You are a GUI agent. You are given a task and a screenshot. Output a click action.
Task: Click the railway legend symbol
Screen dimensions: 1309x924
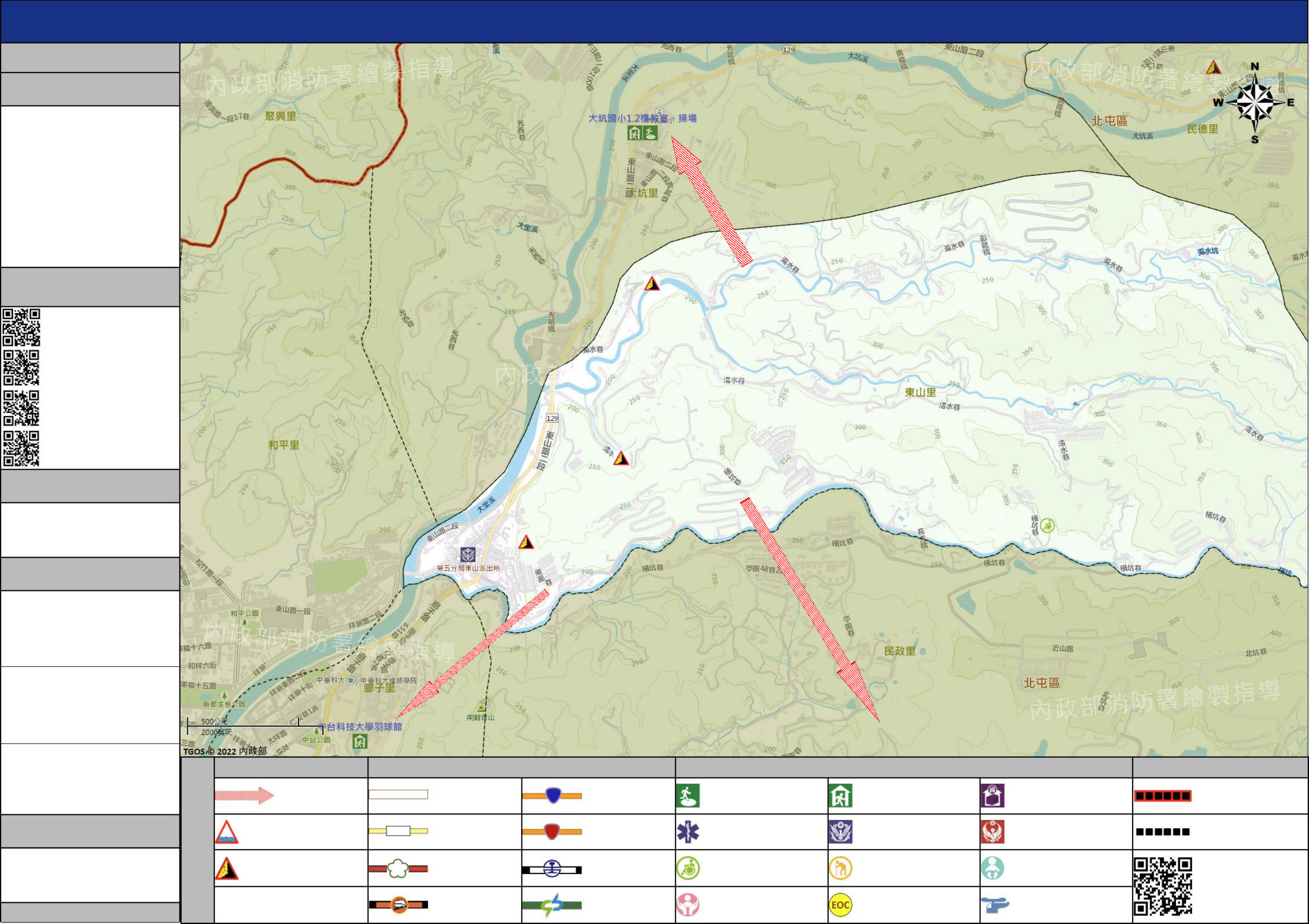552,869
